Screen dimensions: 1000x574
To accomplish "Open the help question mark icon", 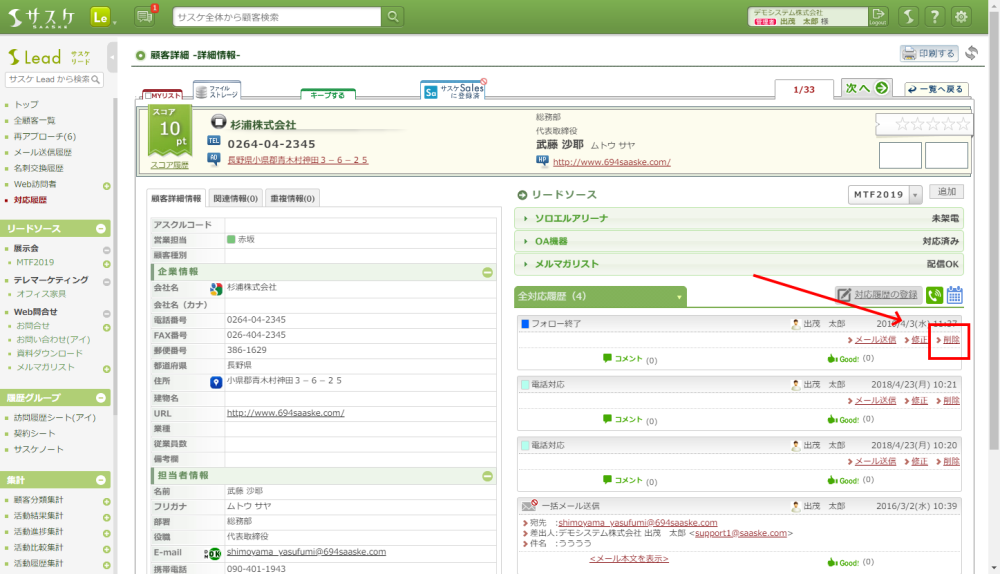I will pos(934,16).
